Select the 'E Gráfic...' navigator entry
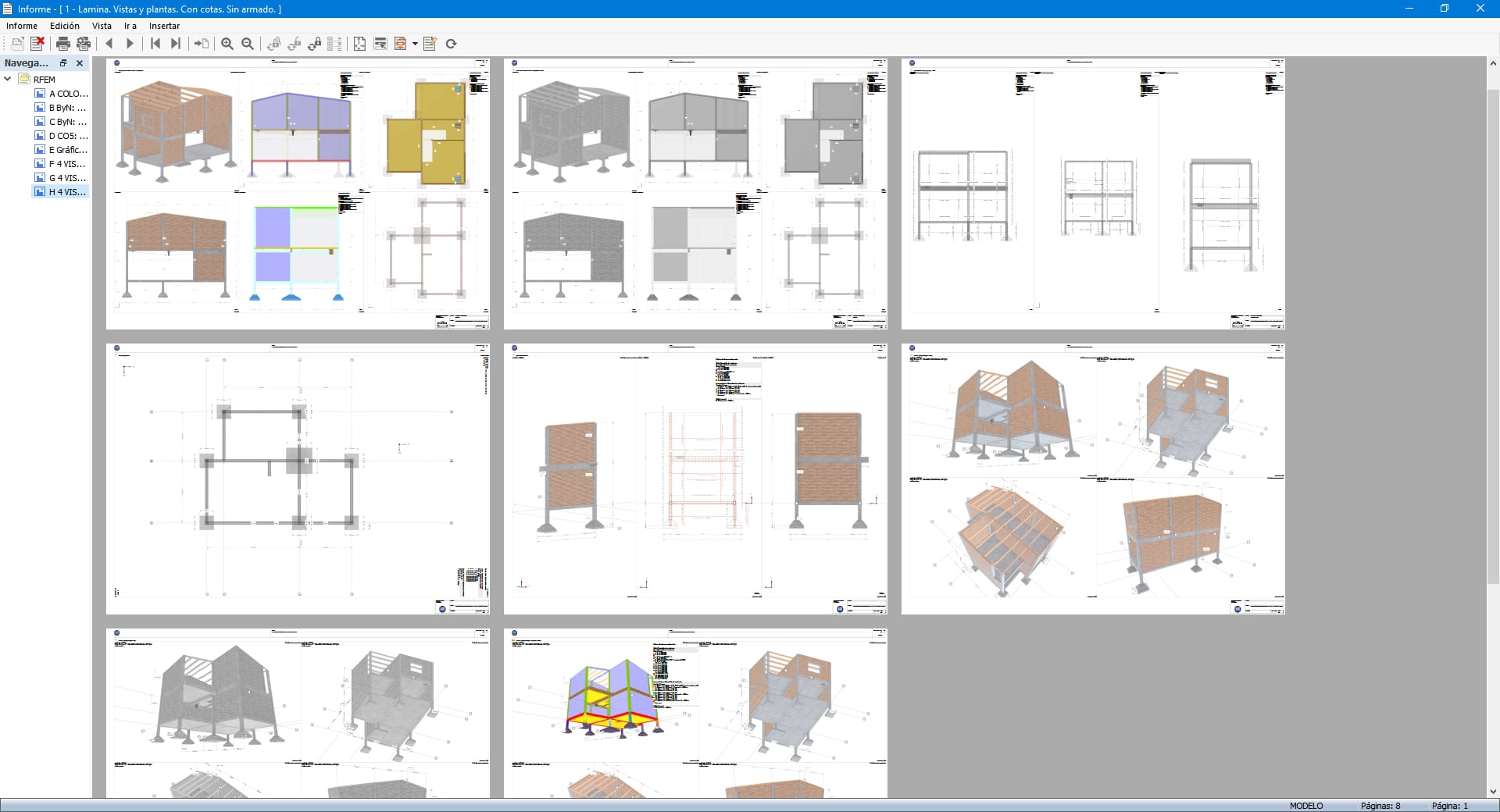1500x812 pixels. click(61, 150)
